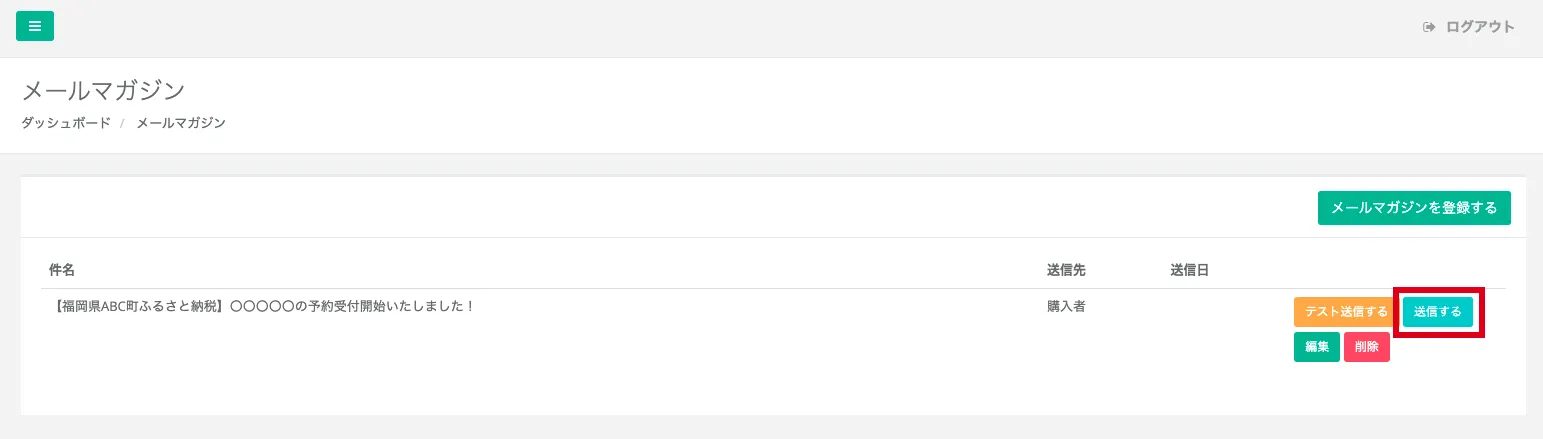This screenshot has height=439, width=1543.
Task: Select the 【福岡県ABC町ふるさと納税】 subject text
Action: coord(138,306)
